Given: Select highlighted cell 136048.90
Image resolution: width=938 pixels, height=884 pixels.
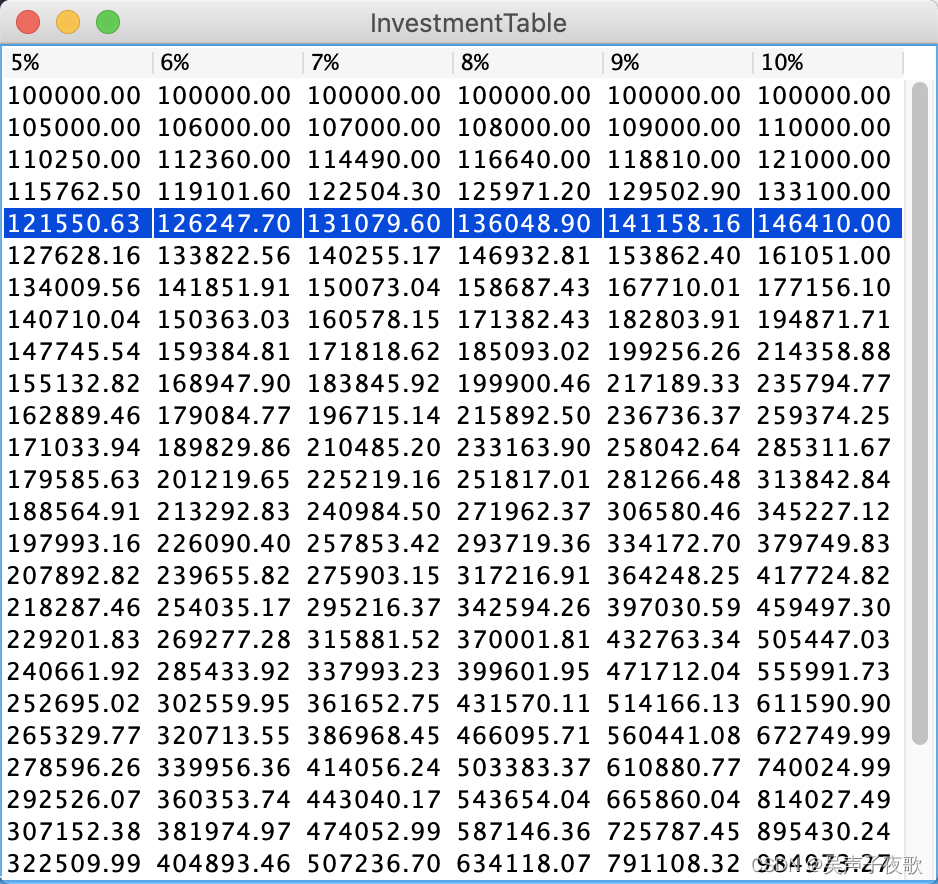Looking at the screenshot, I should pos(528,223).
